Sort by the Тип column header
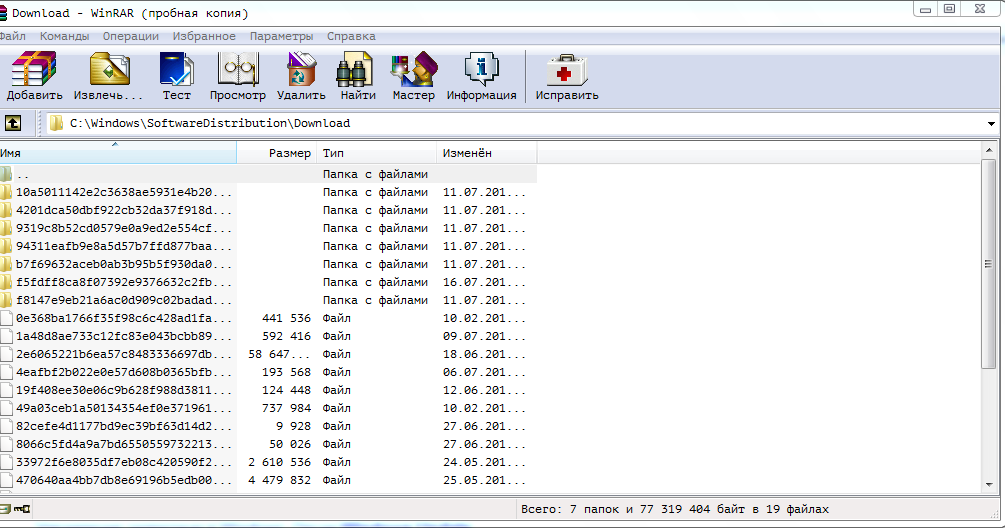The width and height of the screenshot is (1005, 528). (x=377, y=153)
